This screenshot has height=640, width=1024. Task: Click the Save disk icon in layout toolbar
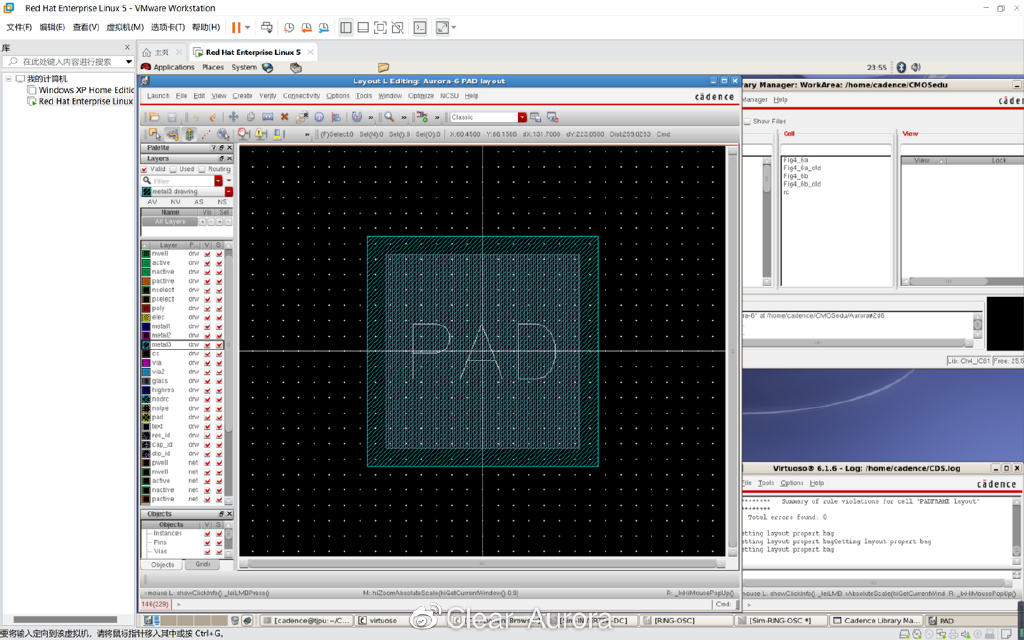pos(172,117)
